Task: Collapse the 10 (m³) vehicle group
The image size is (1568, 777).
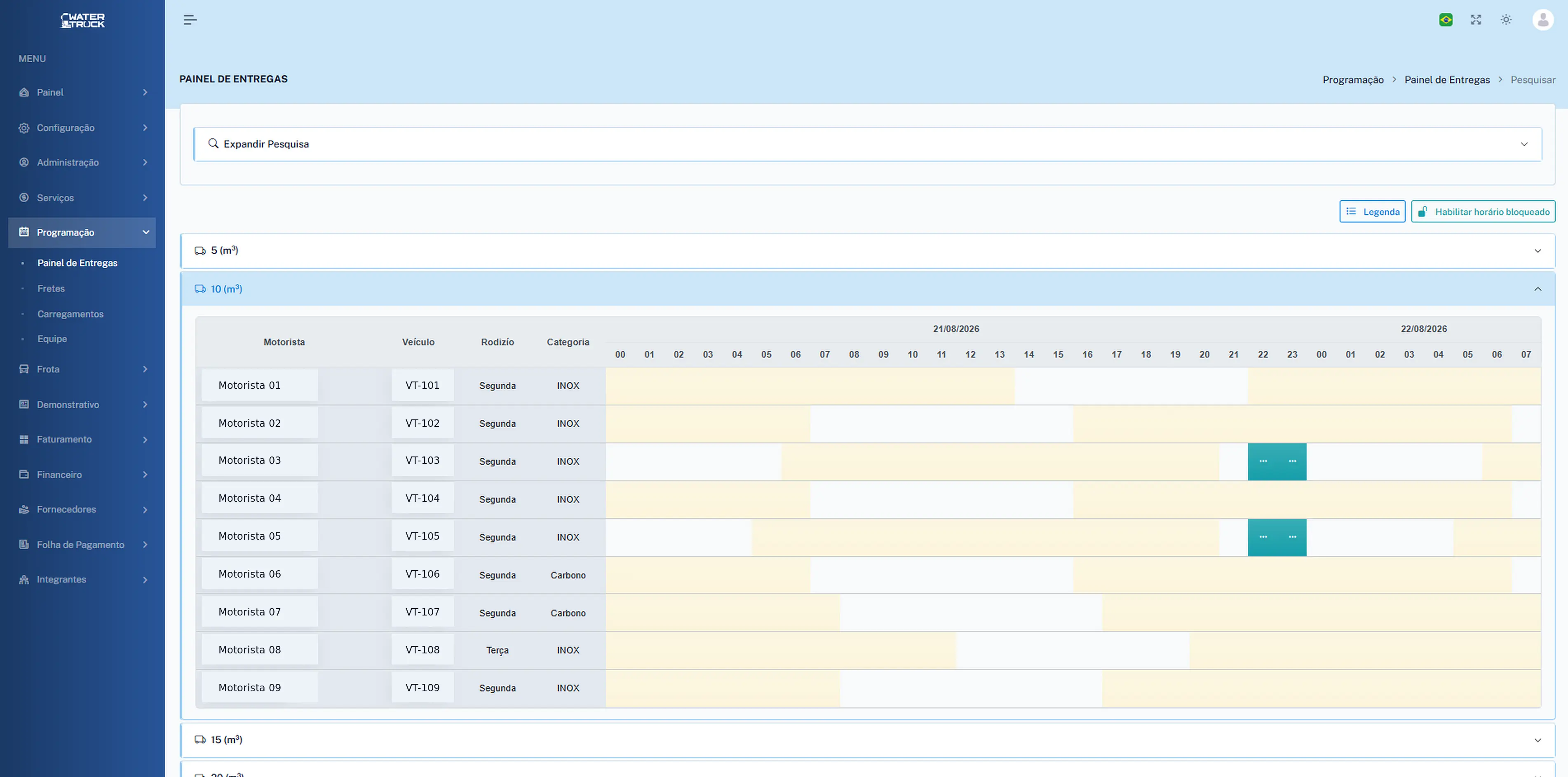Action: click(x=867, y=289)
